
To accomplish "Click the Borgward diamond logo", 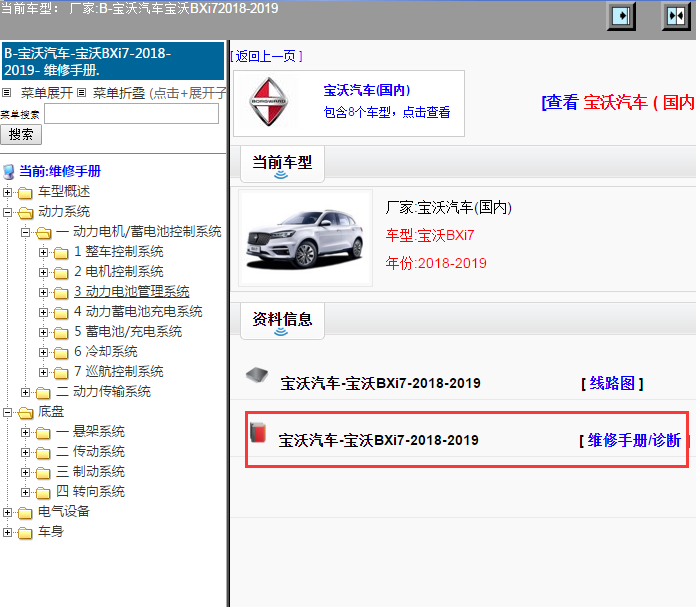I will tap(268, 102).
